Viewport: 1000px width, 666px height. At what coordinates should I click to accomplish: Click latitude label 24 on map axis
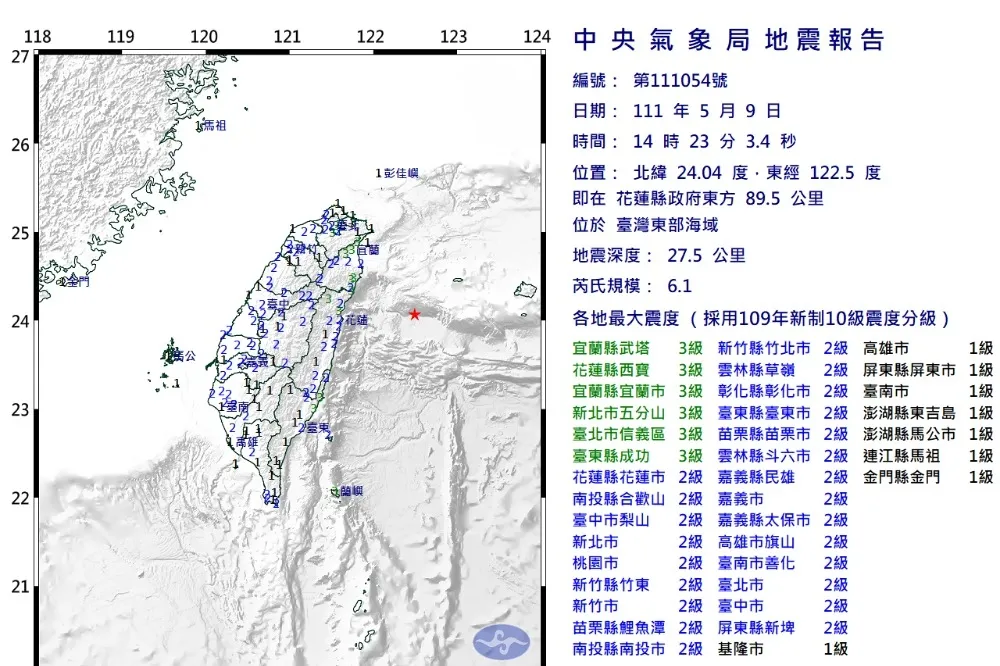pos(20,322)
